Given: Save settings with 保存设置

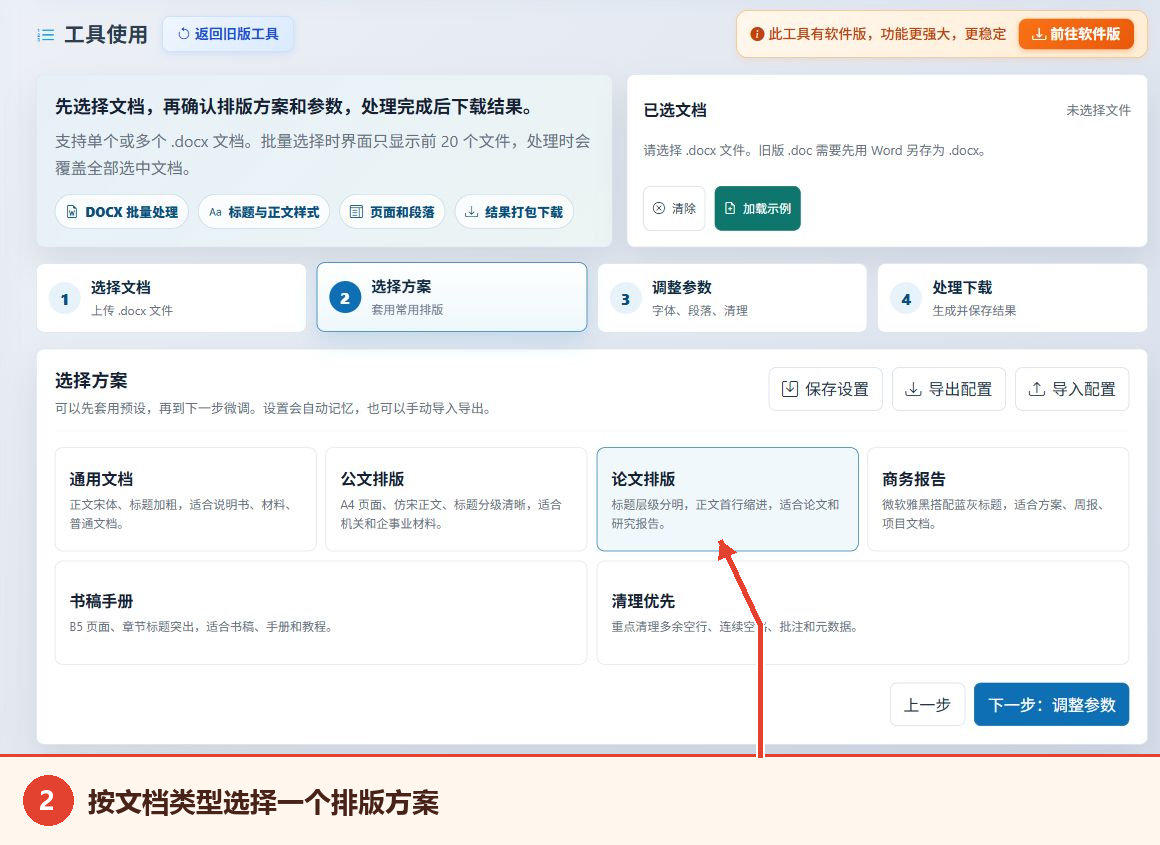Looking at the screenshot, I should [x=826, y=389].
